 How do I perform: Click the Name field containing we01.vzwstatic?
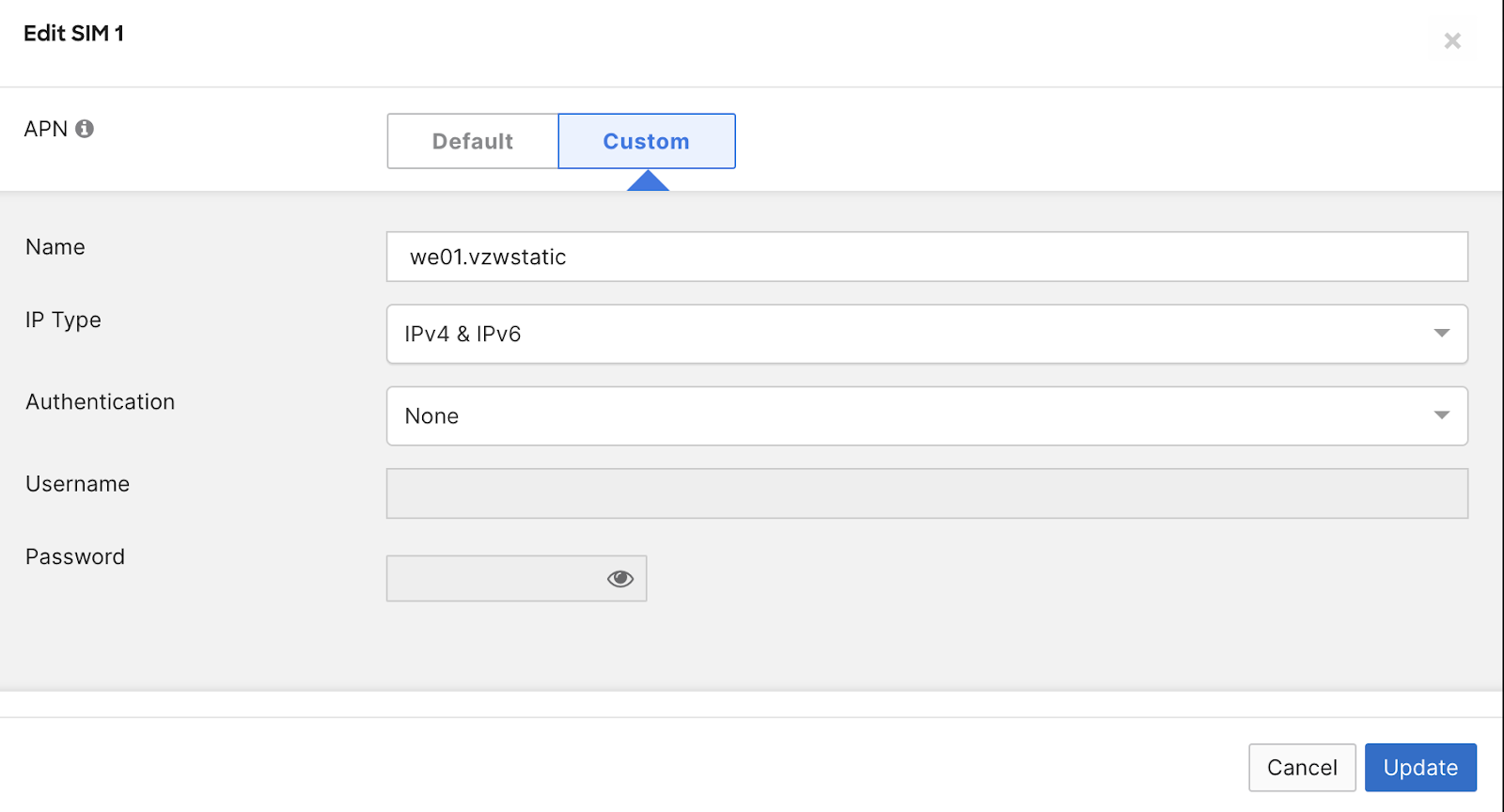pos(926,257)
